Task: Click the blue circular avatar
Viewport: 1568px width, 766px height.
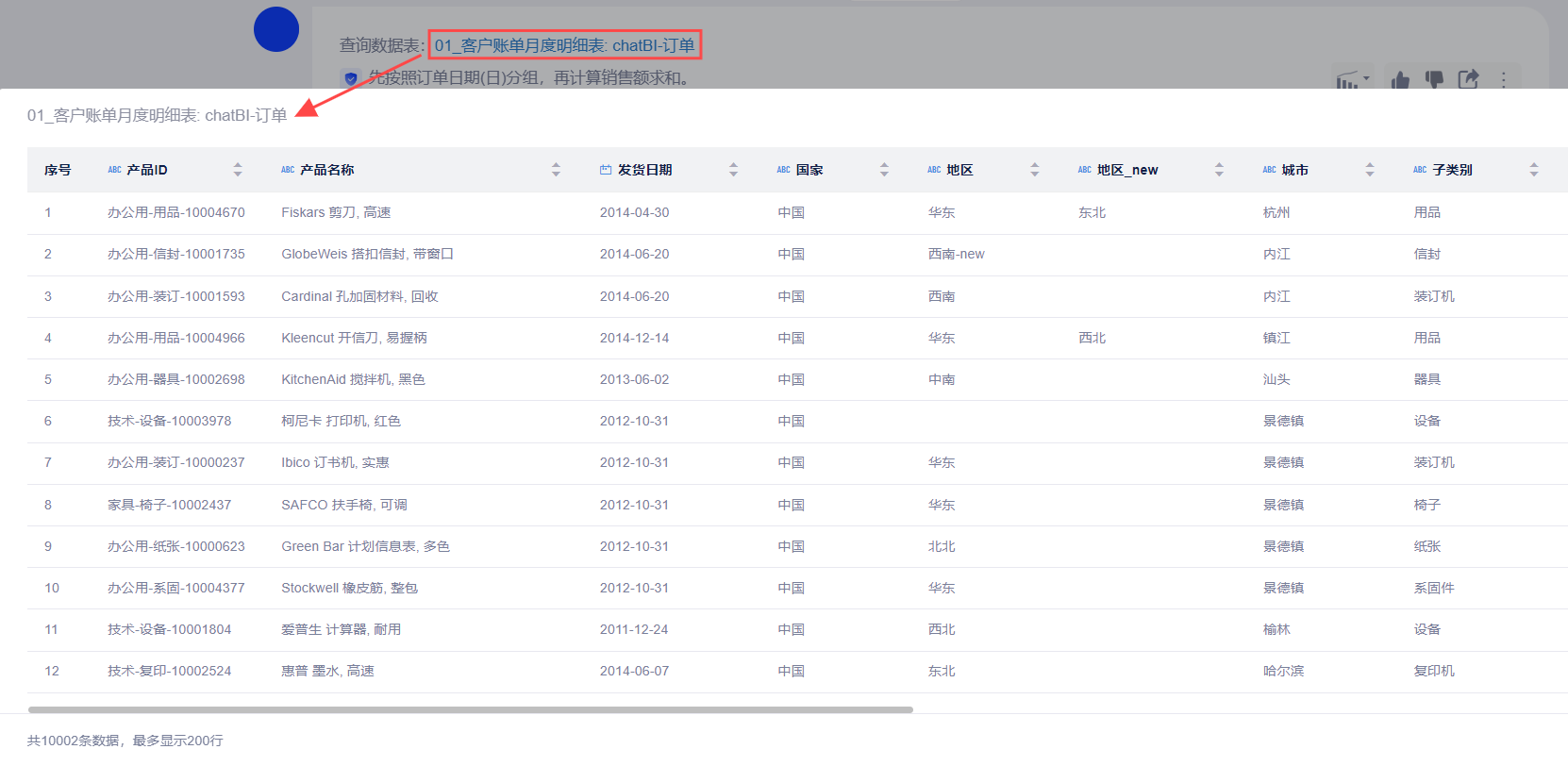Action: point(276,29)
